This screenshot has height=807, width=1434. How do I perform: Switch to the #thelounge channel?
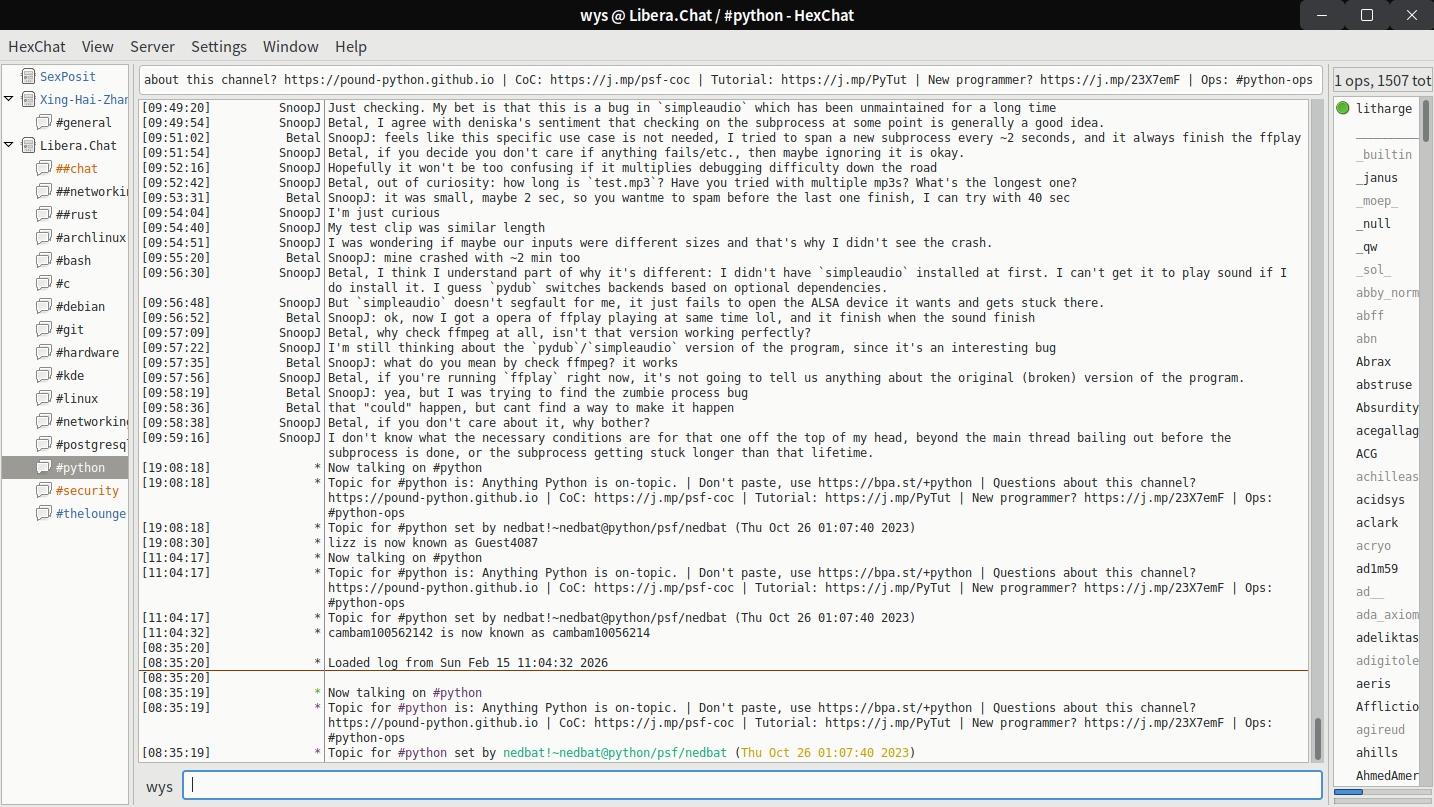tap(90, 513)
